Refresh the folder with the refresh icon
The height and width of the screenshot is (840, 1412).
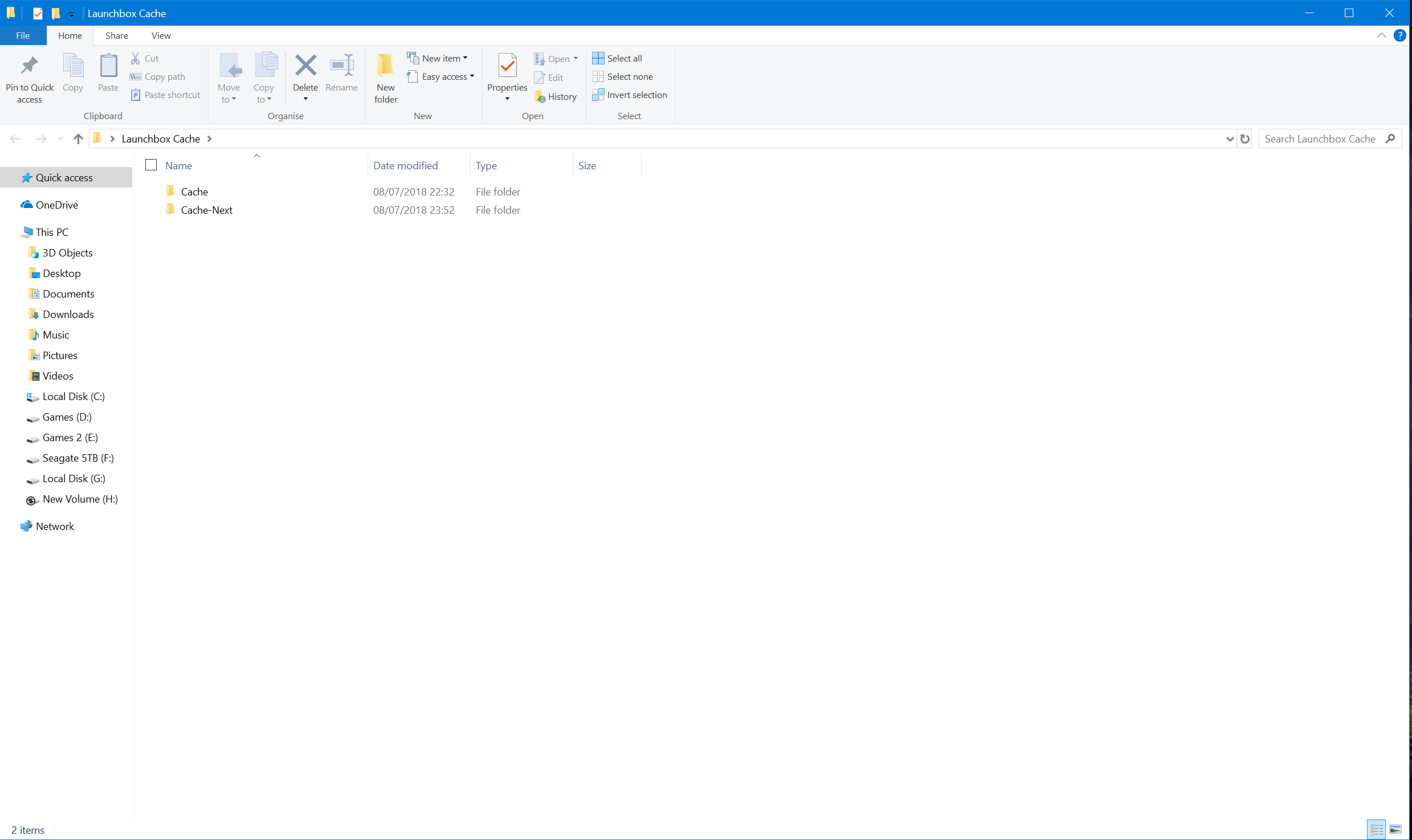1245,139
